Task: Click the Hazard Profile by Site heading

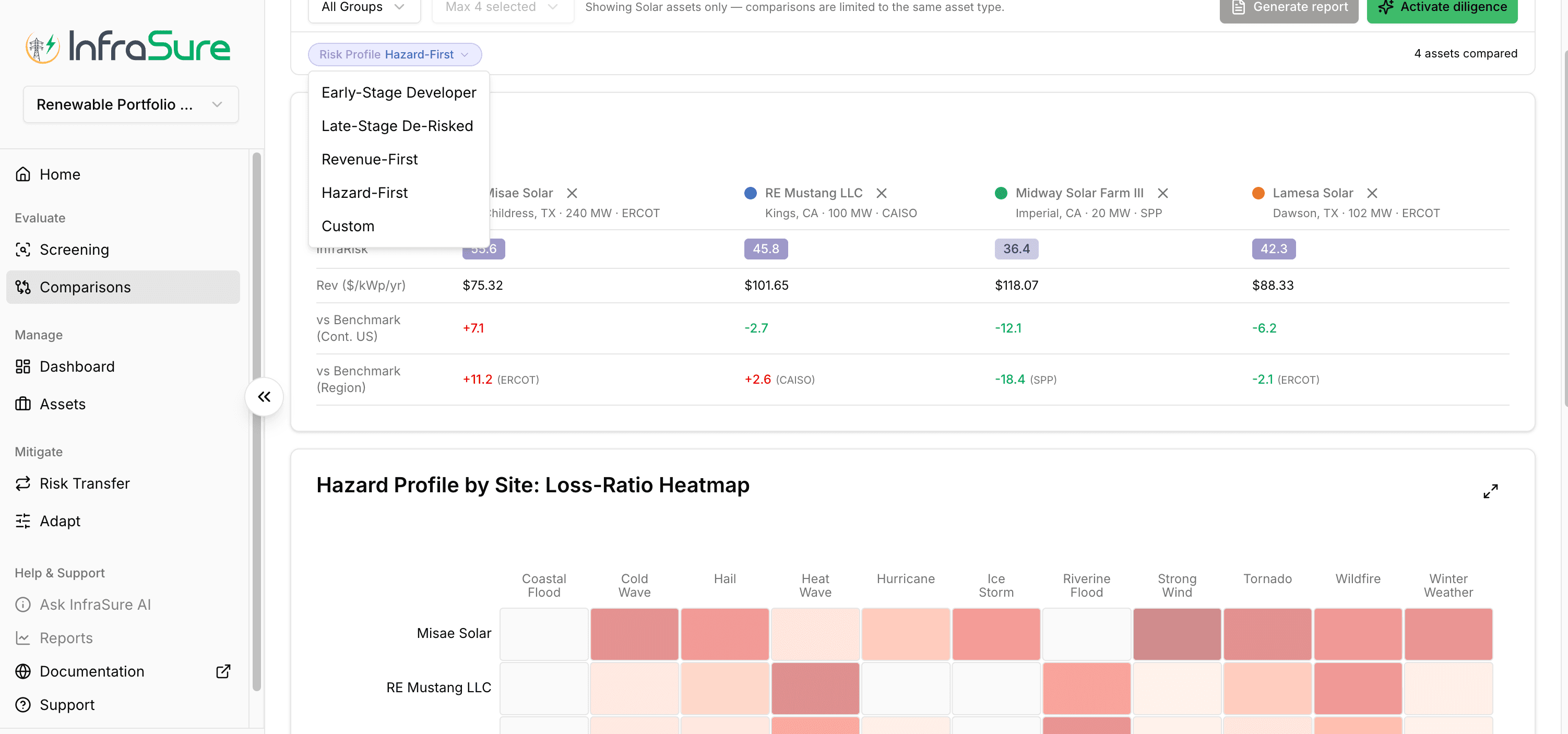Action: [532, 485]
